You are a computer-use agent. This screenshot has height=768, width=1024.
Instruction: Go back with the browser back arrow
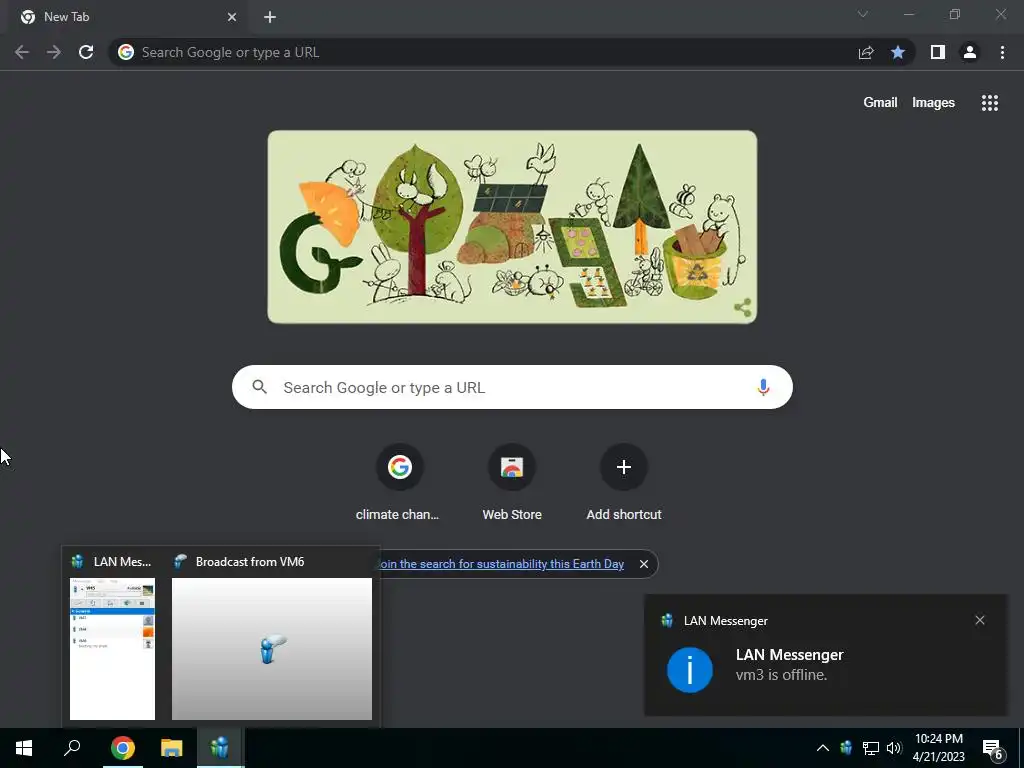(22, 52)
